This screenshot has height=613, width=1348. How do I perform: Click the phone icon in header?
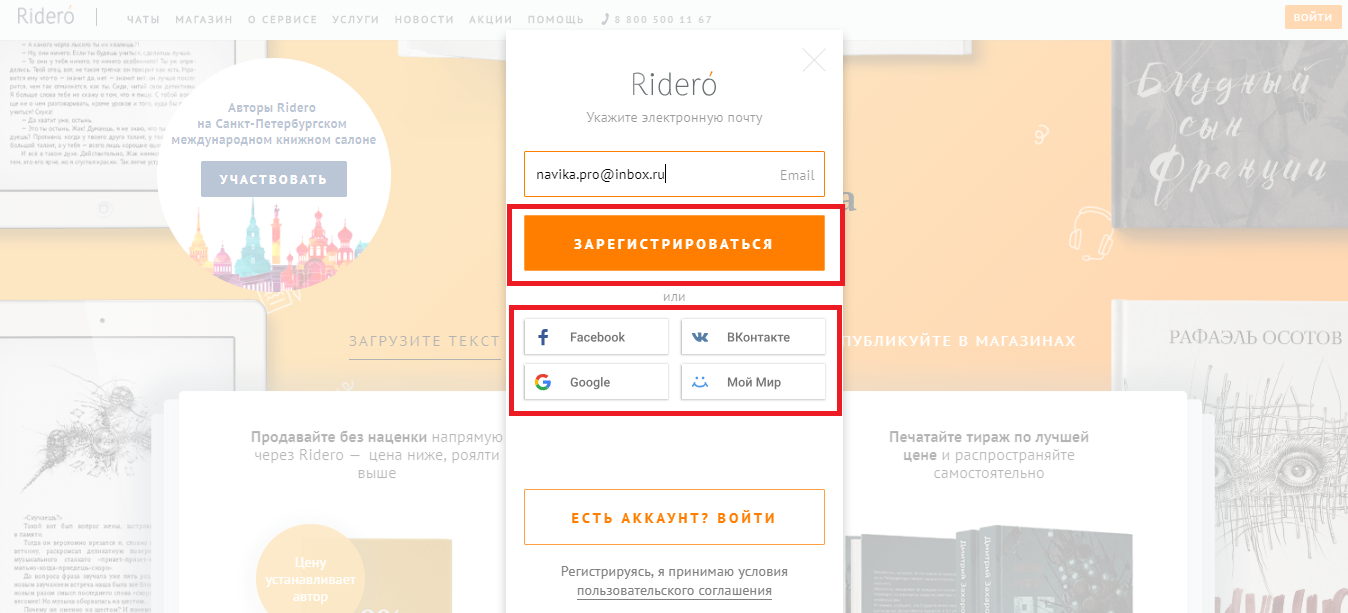(606, 20)
